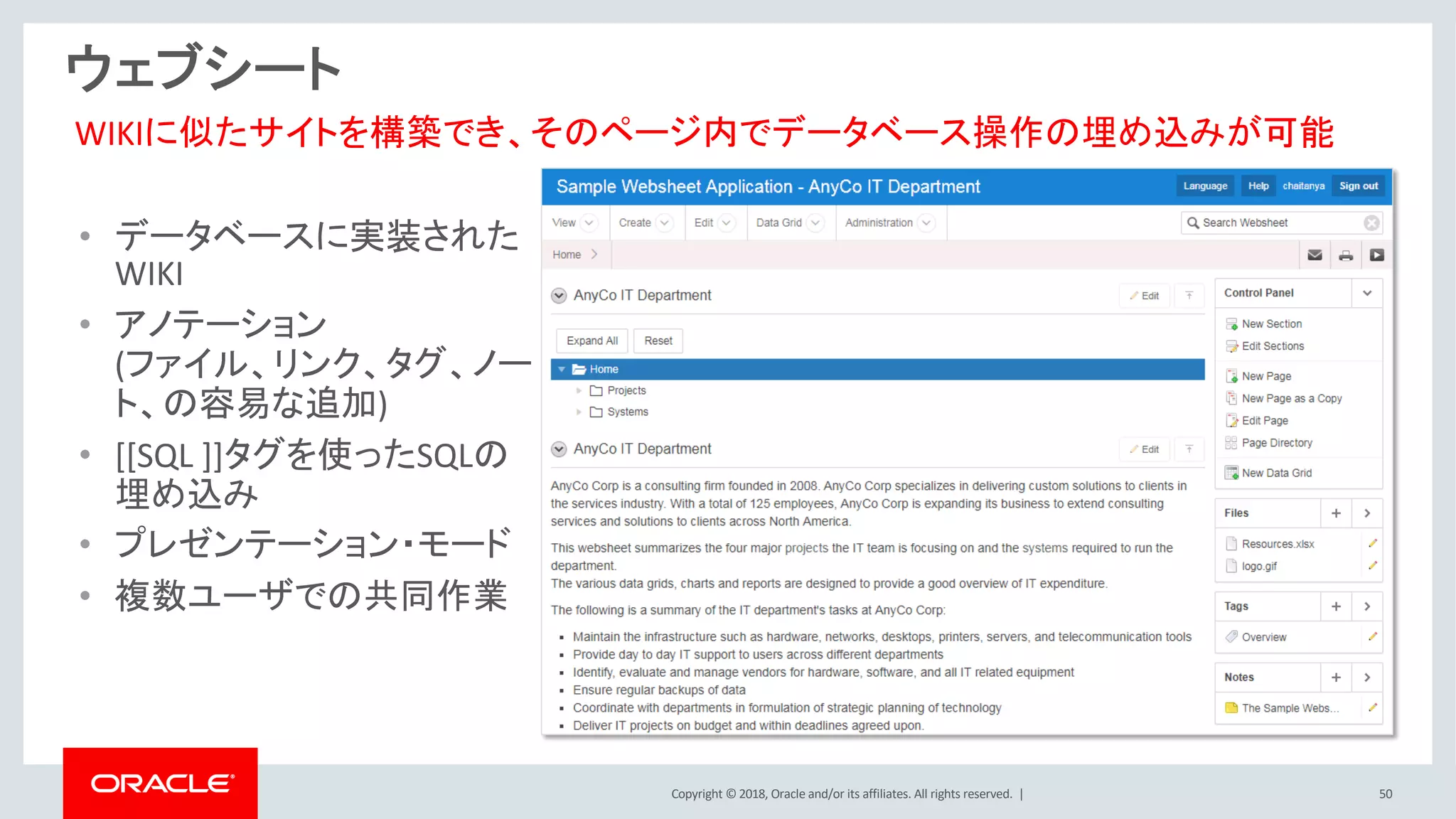
Task: Open The Sample Webs note
Action: [x=1290, y=708]
